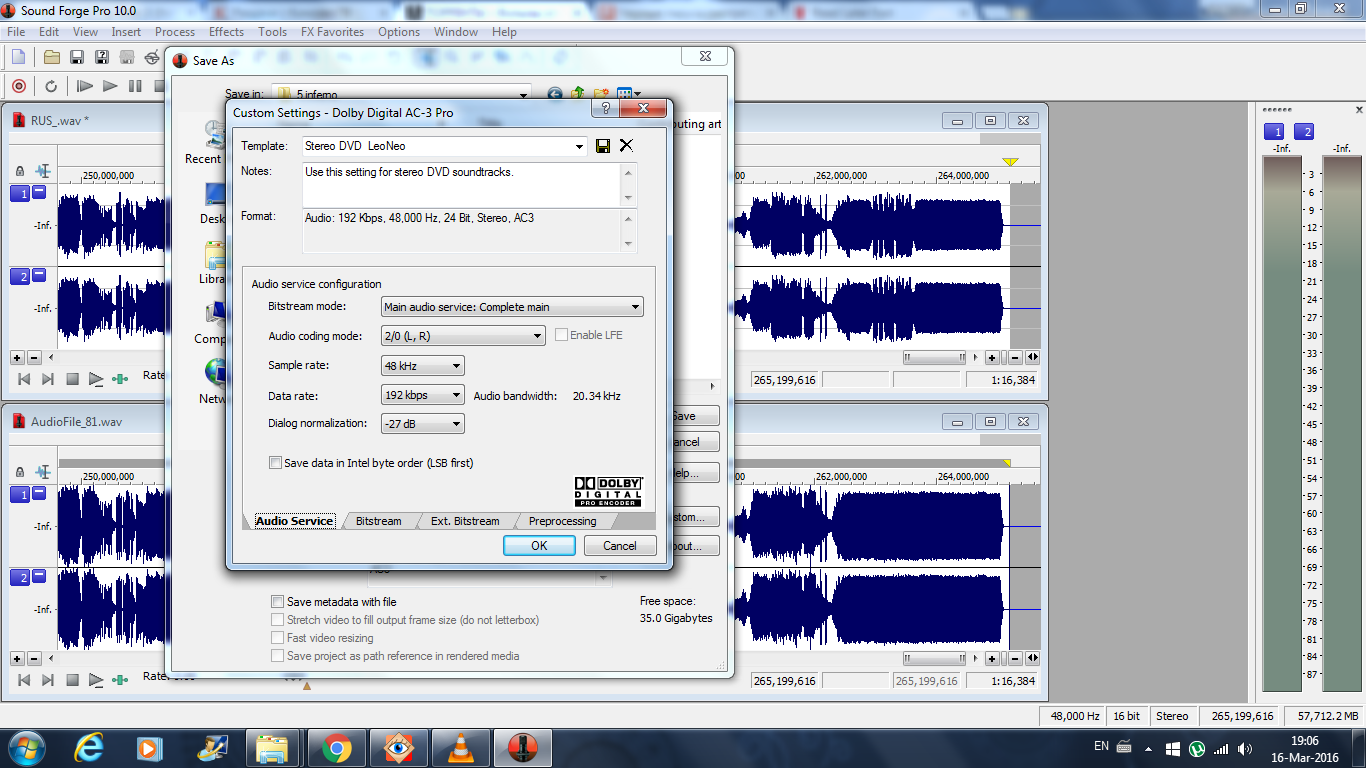Open View Menu icon in Save As dialog
The image size is (1366, 768).
tap(629, 95)
